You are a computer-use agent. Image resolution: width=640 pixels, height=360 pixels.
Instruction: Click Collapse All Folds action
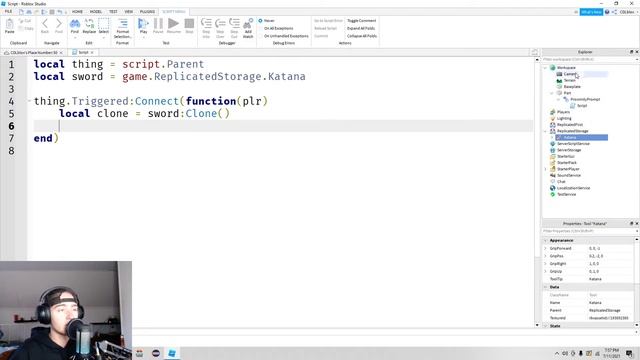click(x=362, y=36)
